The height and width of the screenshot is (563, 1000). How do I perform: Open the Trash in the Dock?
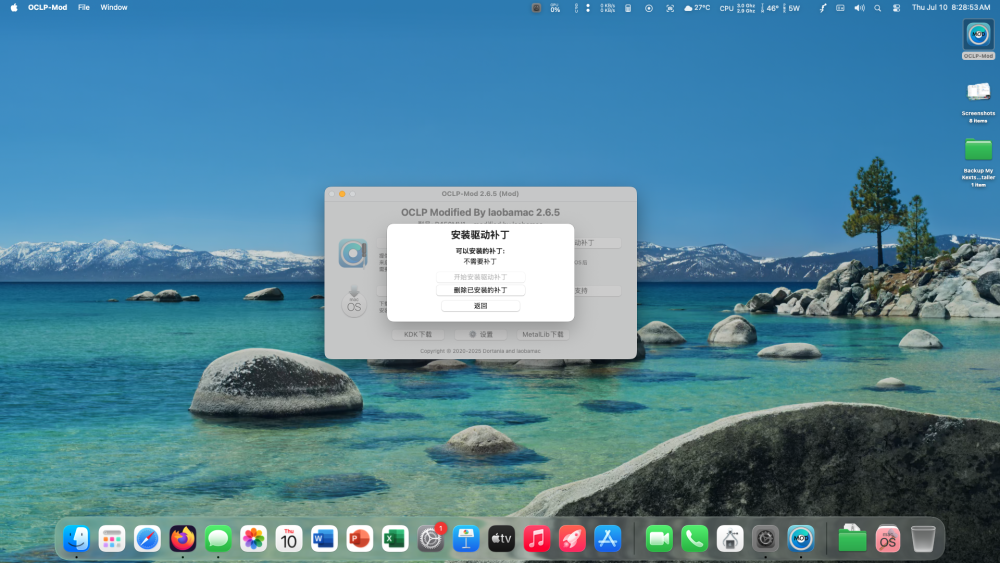click(923, 539)
